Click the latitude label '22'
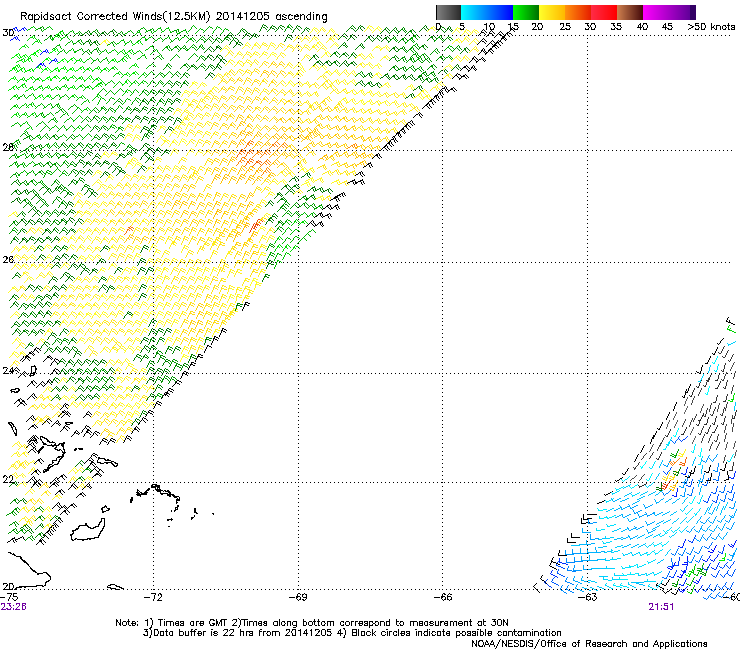740x650 pixels. pyautogui.click(x=8, y=480)
